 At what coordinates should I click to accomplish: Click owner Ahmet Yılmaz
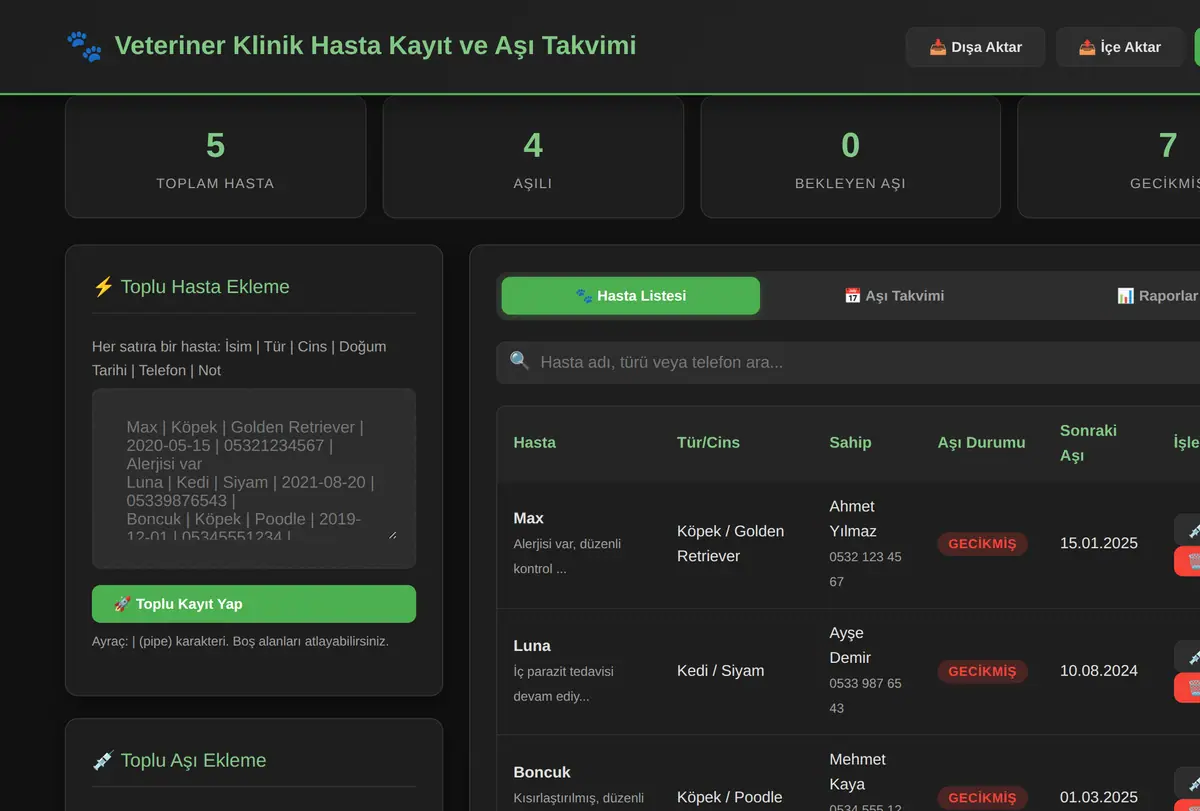tap(853, 518)
